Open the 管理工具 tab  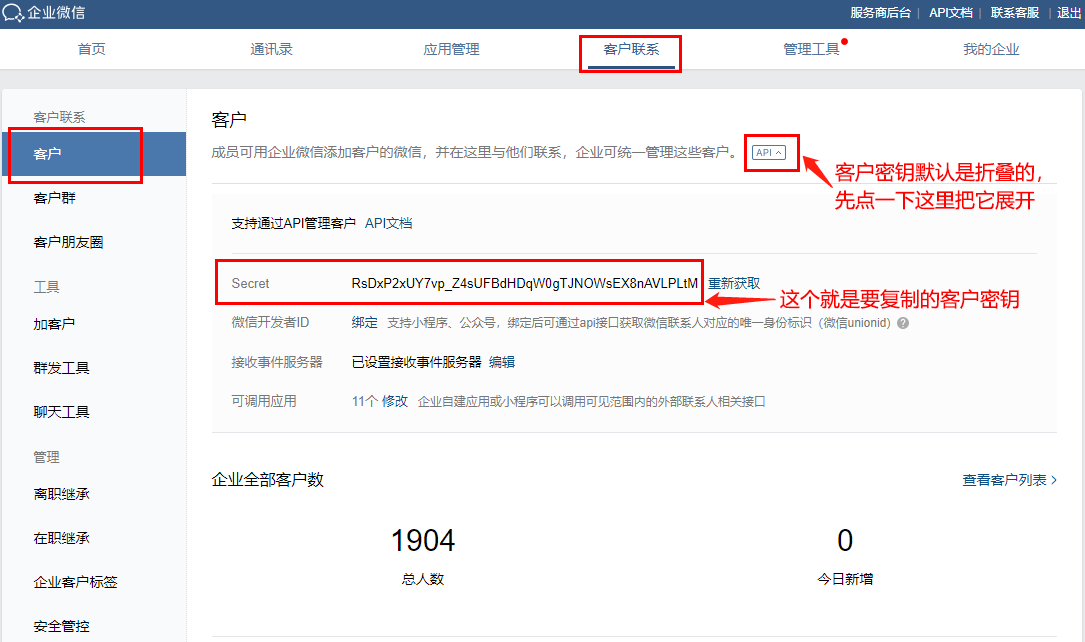click(811, 49)
